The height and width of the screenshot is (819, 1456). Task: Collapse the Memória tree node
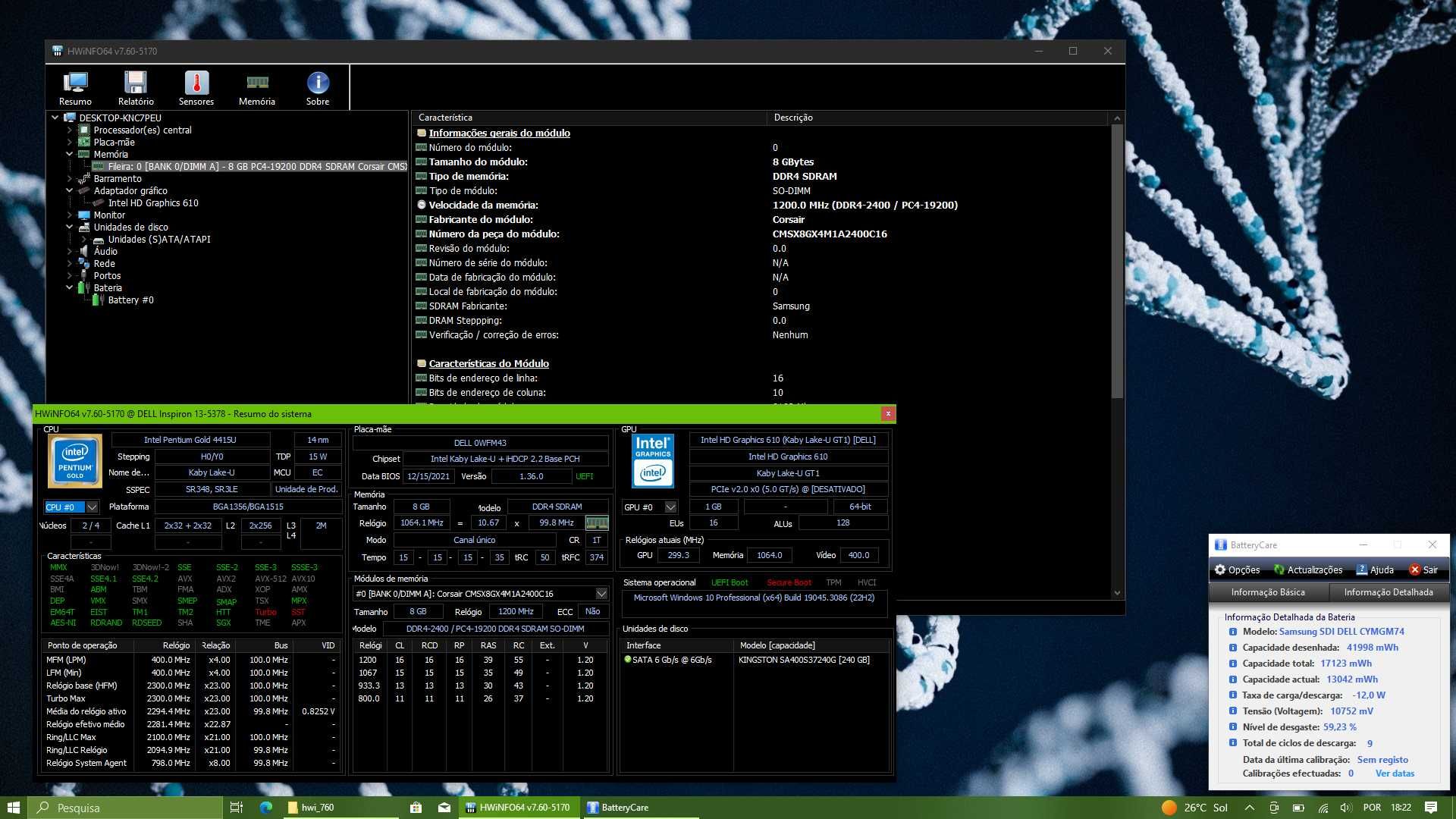coord(70,154)
